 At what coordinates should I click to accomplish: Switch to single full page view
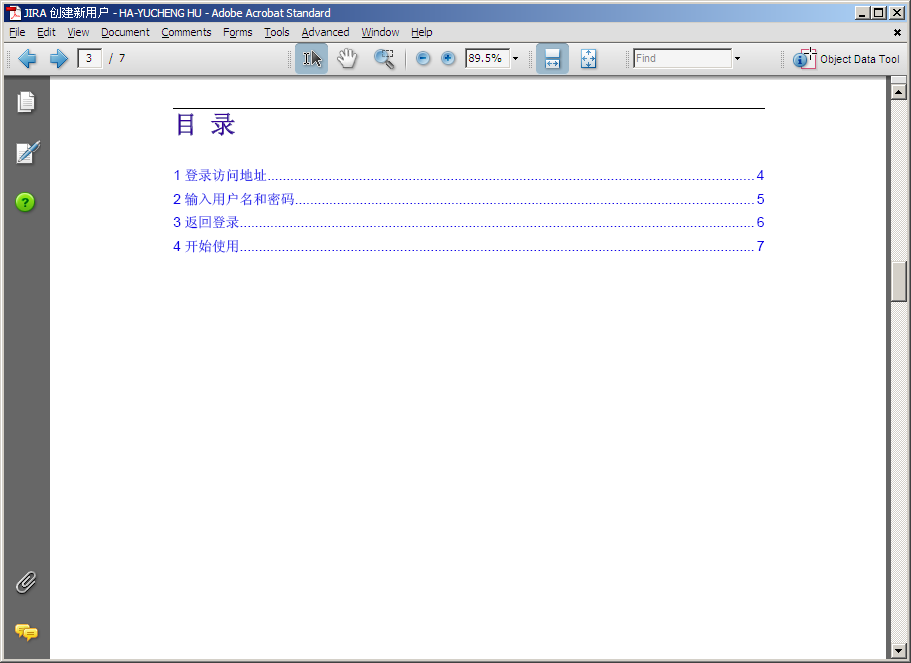click(x=588, y=59)
